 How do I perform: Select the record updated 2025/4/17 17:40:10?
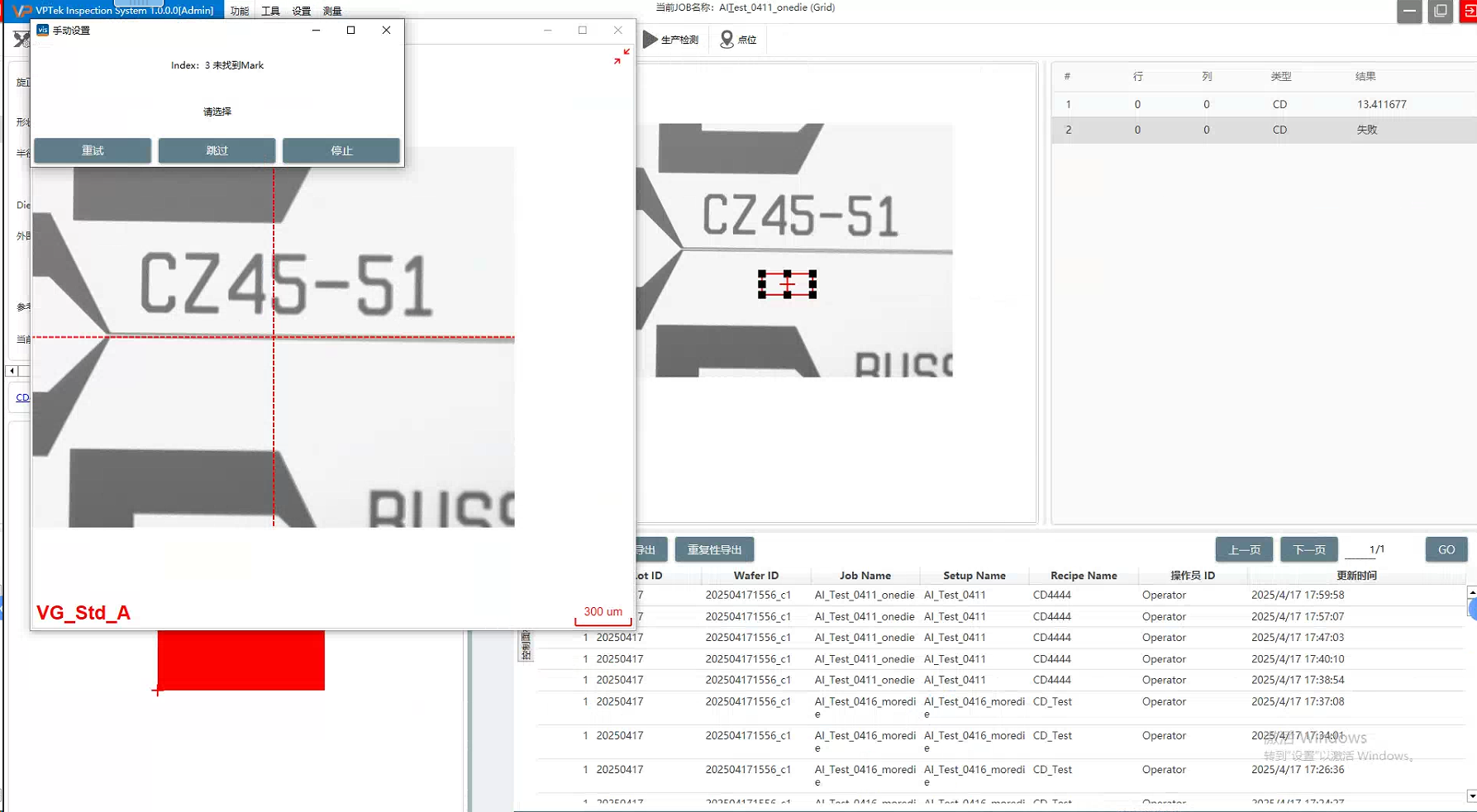click(1000, 659)
